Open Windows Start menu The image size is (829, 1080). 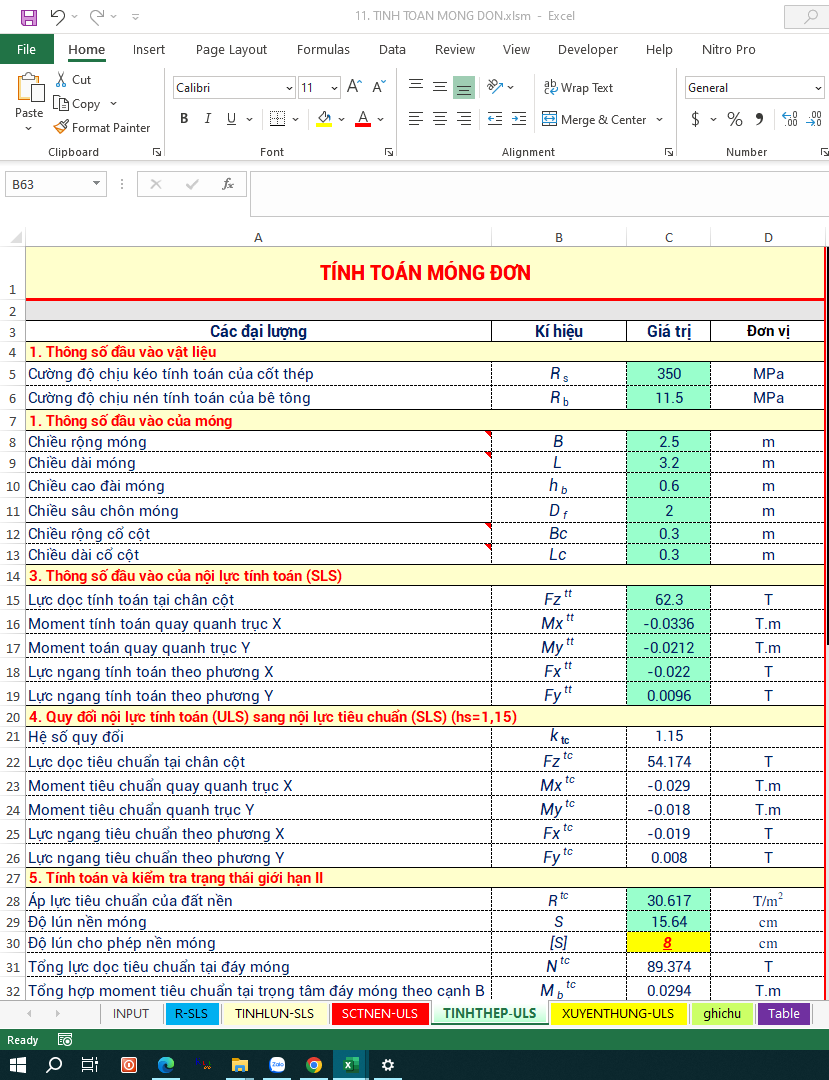point(17,1065)
